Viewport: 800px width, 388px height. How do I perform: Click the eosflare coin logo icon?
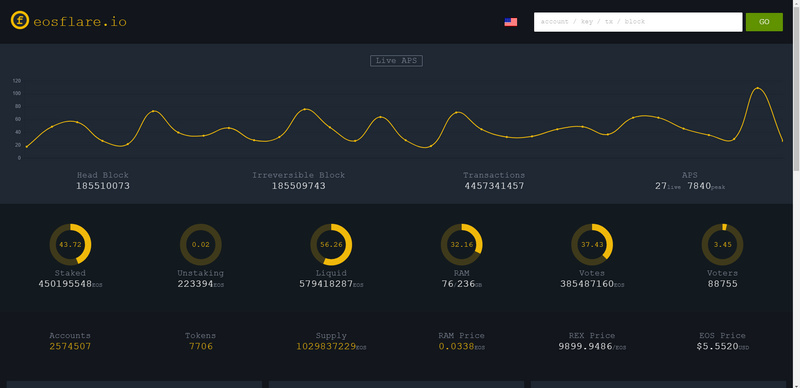click(20, 21)
